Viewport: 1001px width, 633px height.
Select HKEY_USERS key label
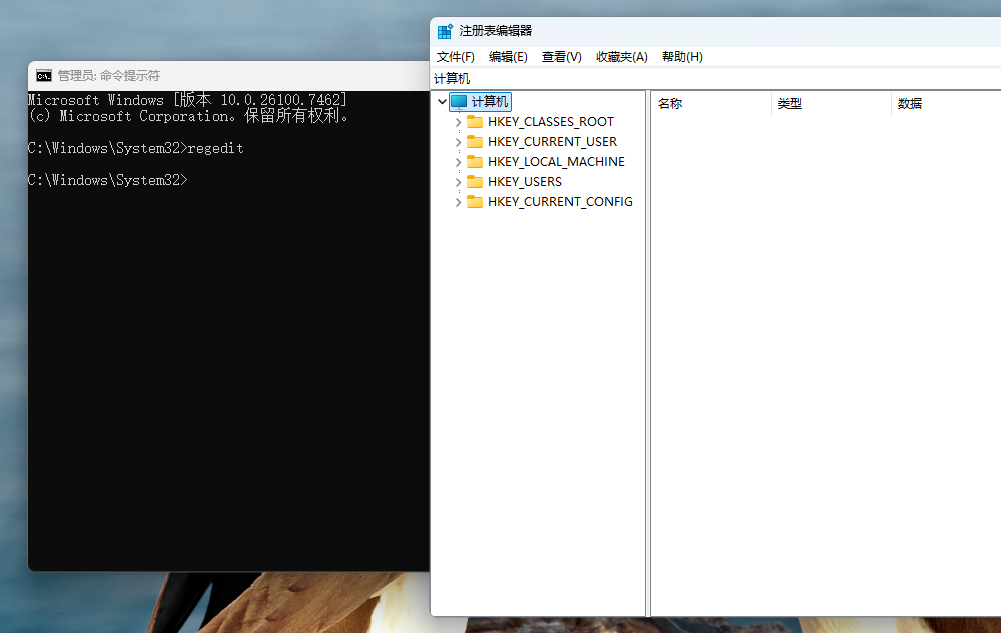[525, 182]
